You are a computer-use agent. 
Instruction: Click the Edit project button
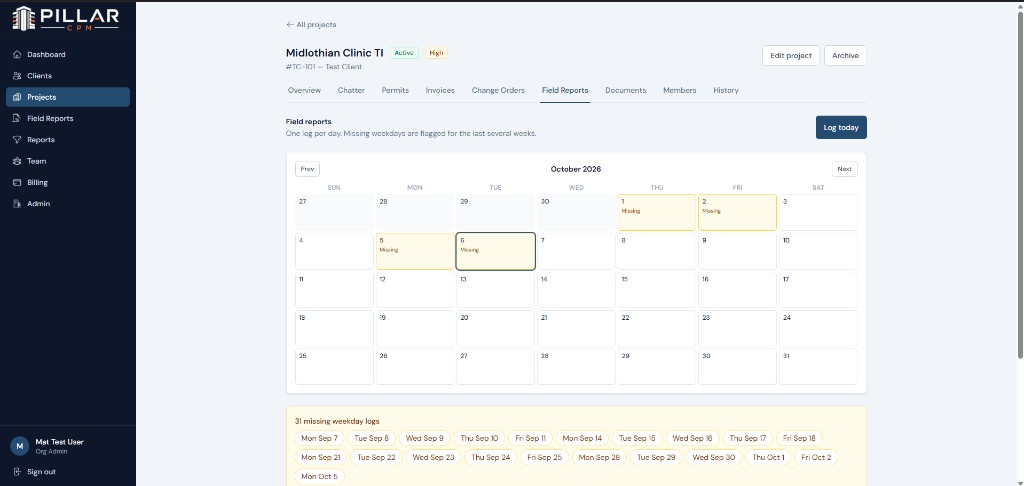[790, 56]
